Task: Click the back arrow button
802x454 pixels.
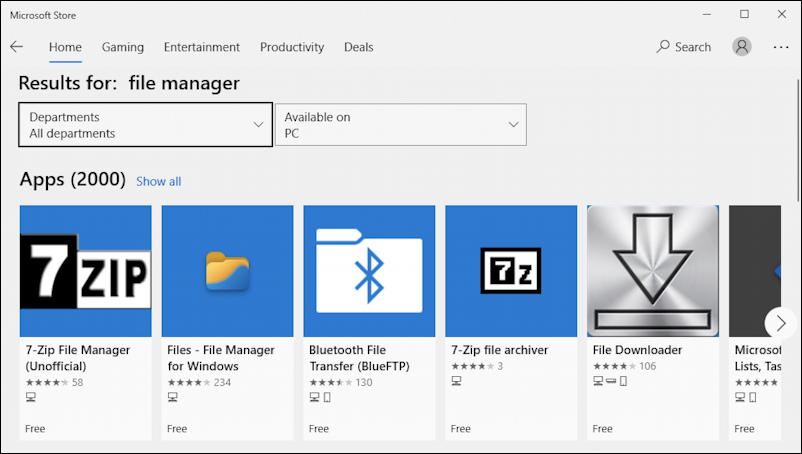Action: click(x=16, y=47)
